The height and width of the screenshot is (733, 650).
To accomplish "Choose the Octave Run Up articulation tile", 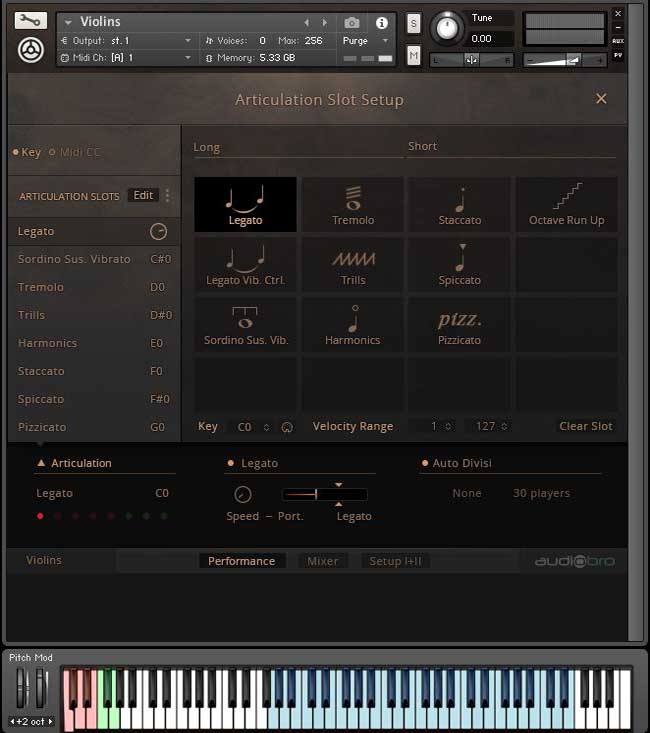I will pyautogui.click(x=567, y=204).
